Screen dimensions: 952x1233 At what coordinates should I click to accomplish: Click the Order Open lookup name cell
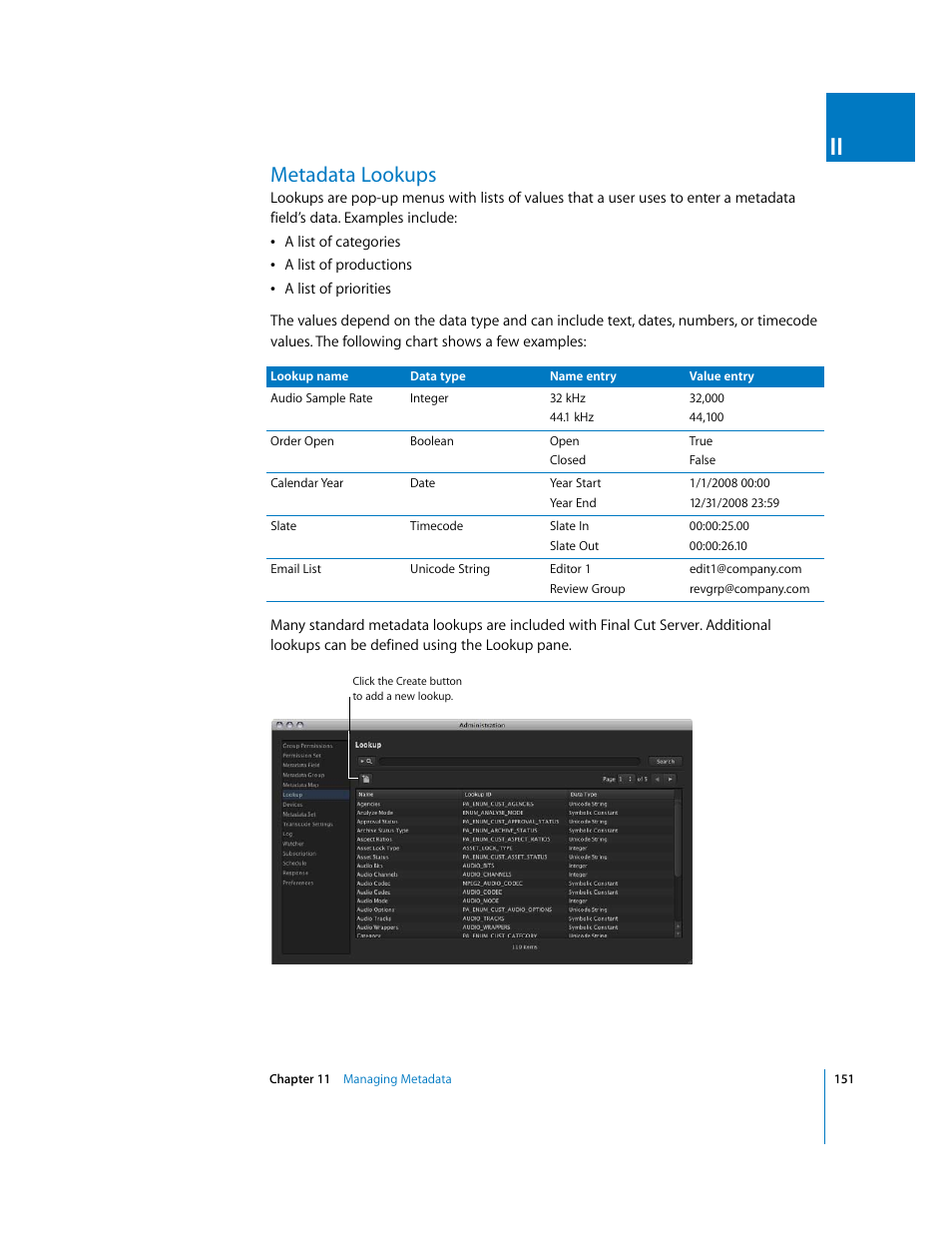[302, 441]
